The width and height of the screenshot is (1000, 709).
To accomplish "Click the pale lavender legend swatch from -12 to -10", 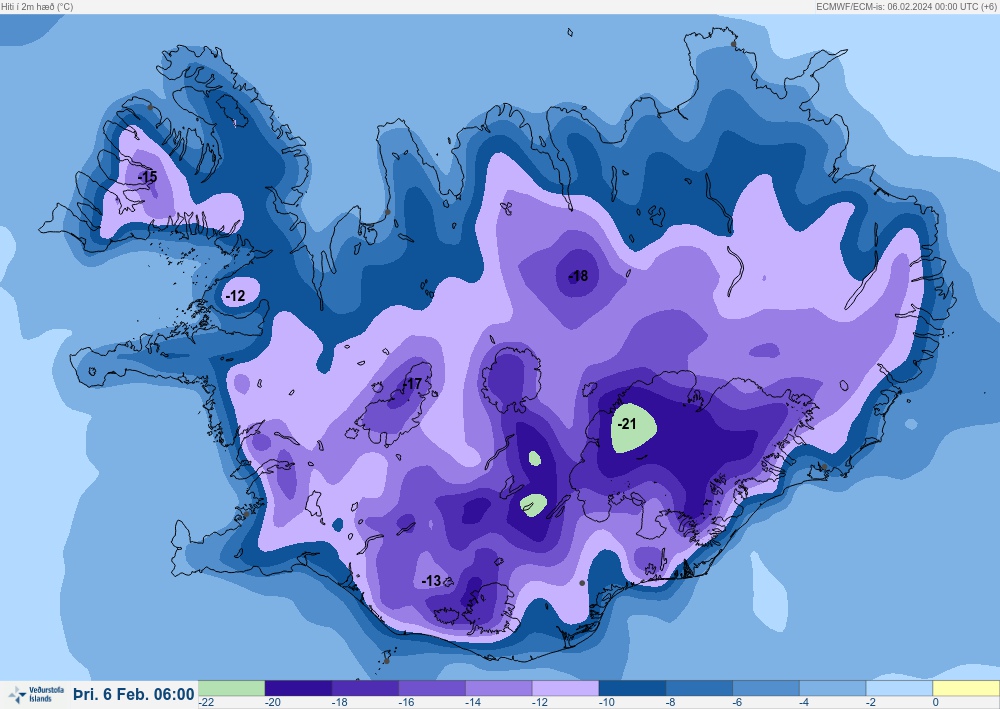I will tap(565, 688).
